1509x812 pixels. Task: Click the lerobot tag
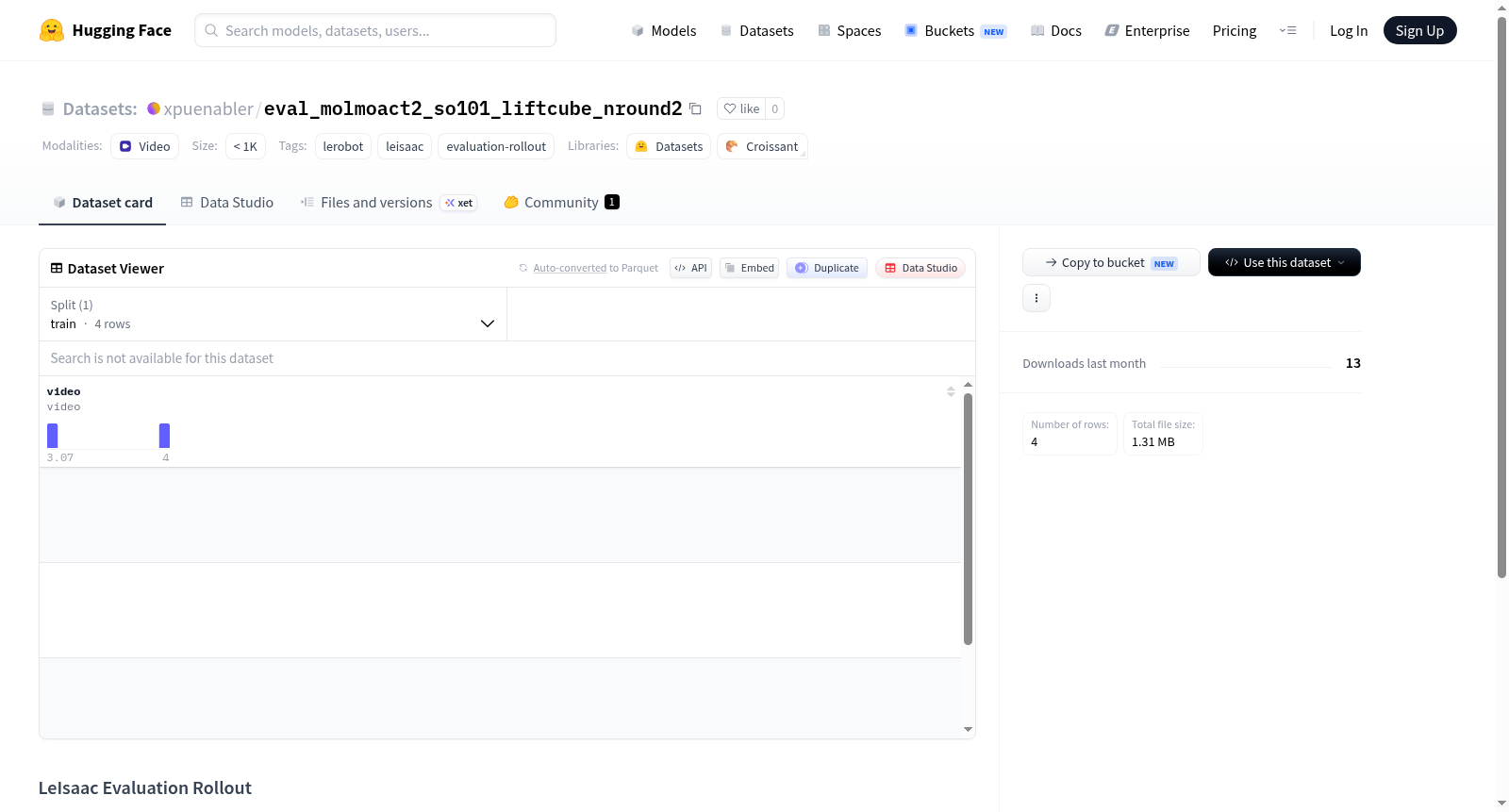(343, 146)
